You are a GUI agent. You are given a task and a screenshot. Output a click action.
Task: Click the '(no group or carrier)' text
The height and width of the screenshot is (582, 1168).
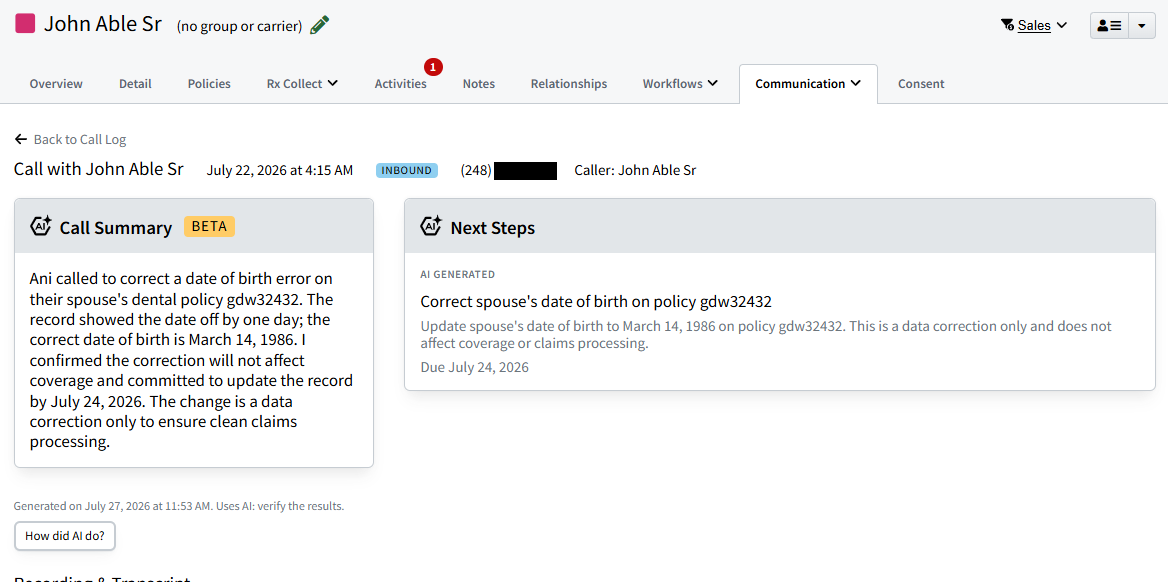[239, 26]
